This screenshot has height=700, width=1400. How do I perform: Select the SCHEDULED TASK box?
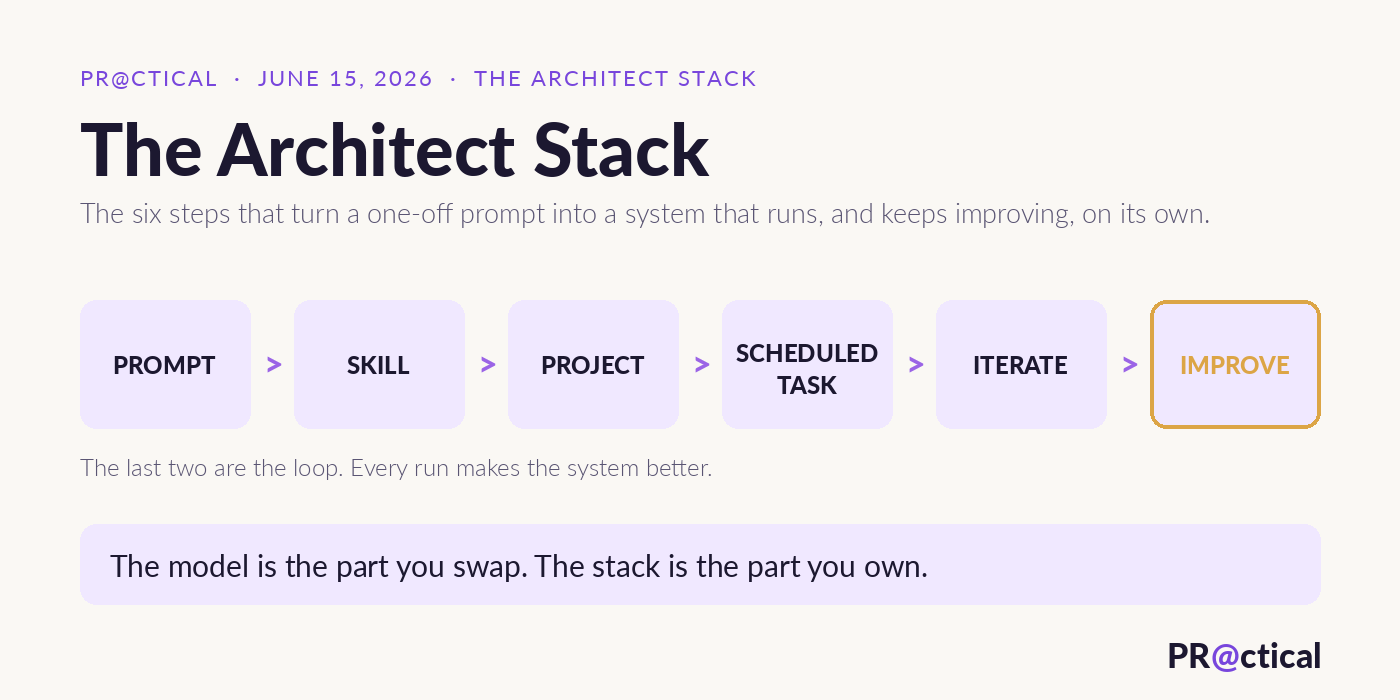tap(807, 365)
